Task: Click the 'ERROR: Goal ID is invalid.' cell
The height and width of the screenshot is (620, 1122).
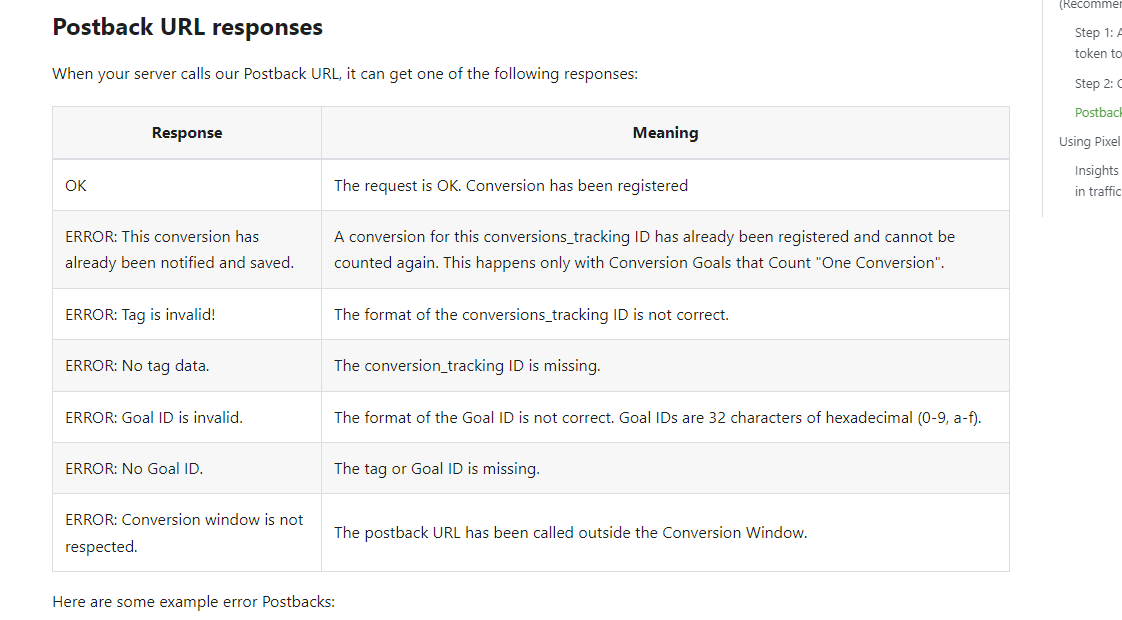Action: tap(187, 417)
